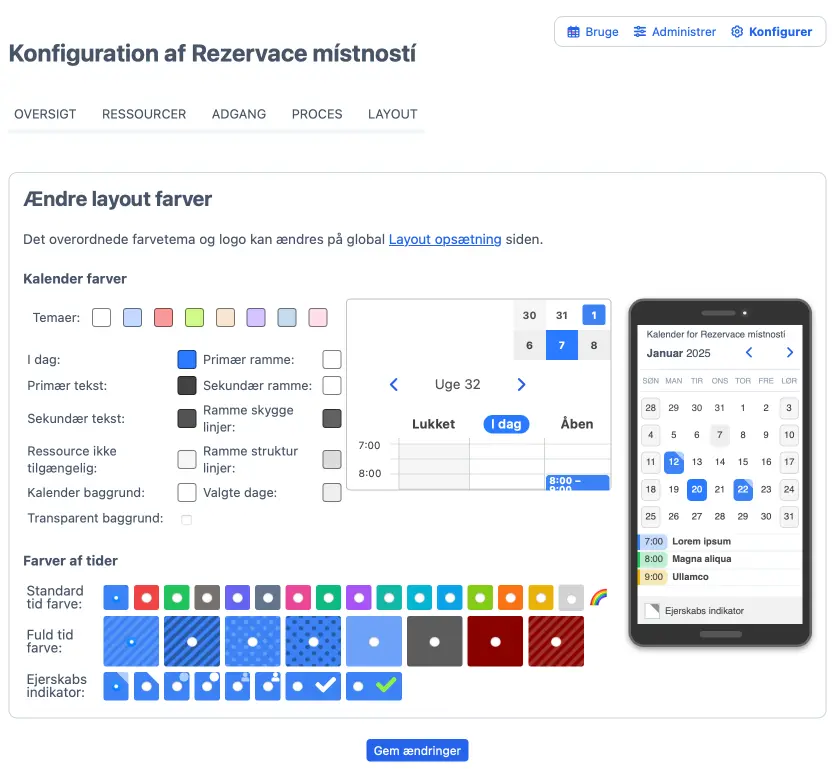Select the light person ownership indicator

click(237, 686)
